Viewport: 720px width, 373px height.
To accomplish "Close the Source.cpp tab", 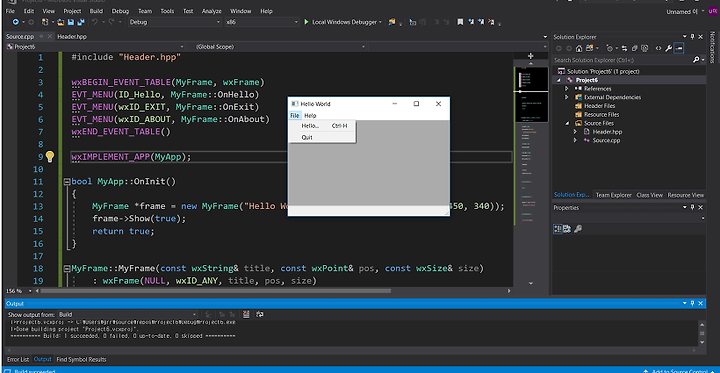I will coord(50,37).
